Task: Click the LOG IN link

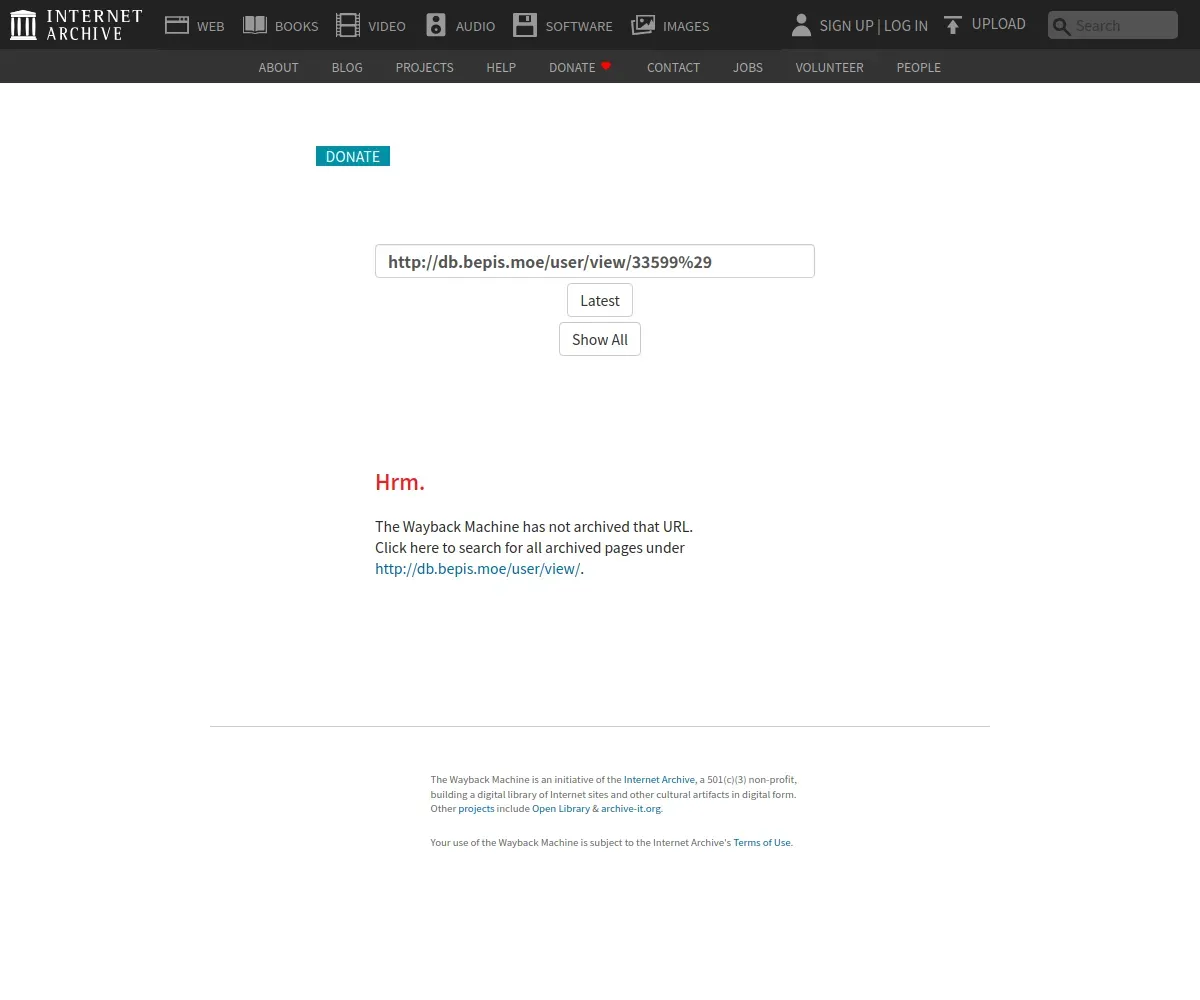Action: pos(906,26)
